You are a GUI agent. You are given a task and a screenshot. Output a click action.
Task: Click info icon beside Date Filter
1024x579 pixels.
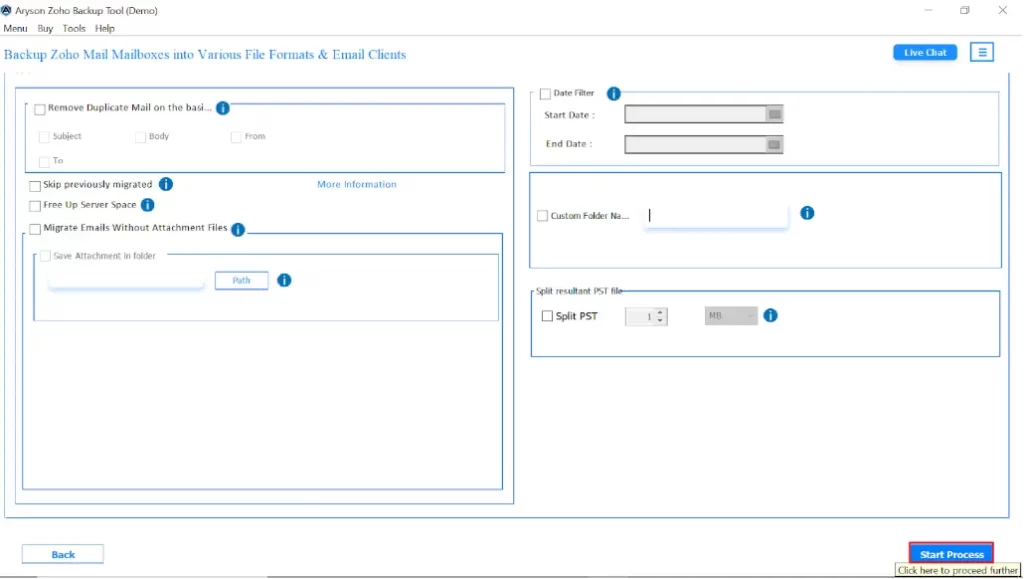point(614,94)
